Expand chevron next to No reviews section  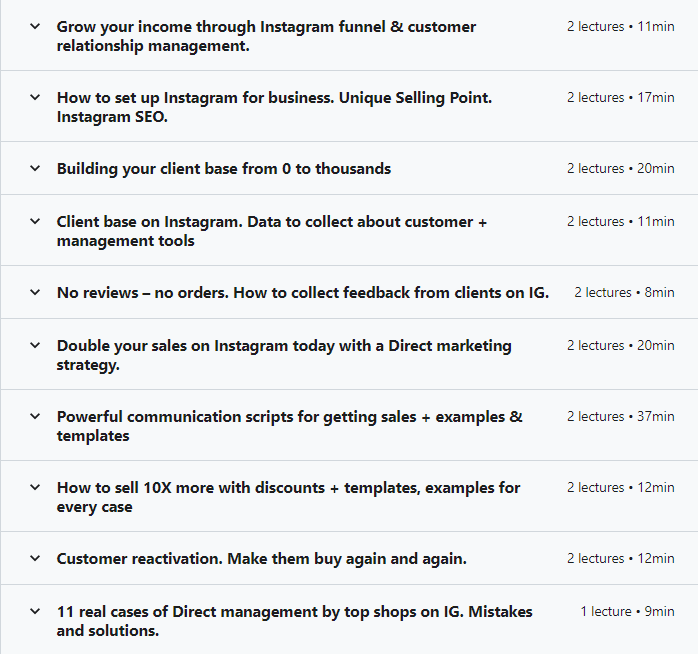35,292
